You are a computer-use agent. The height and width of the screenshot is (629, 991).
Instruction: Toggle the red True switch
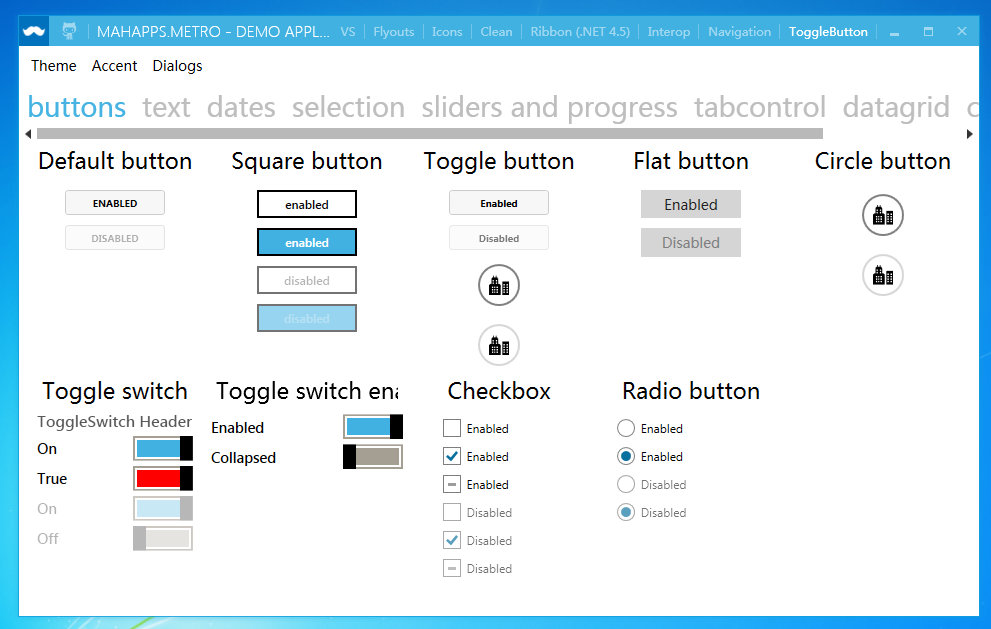163,479
